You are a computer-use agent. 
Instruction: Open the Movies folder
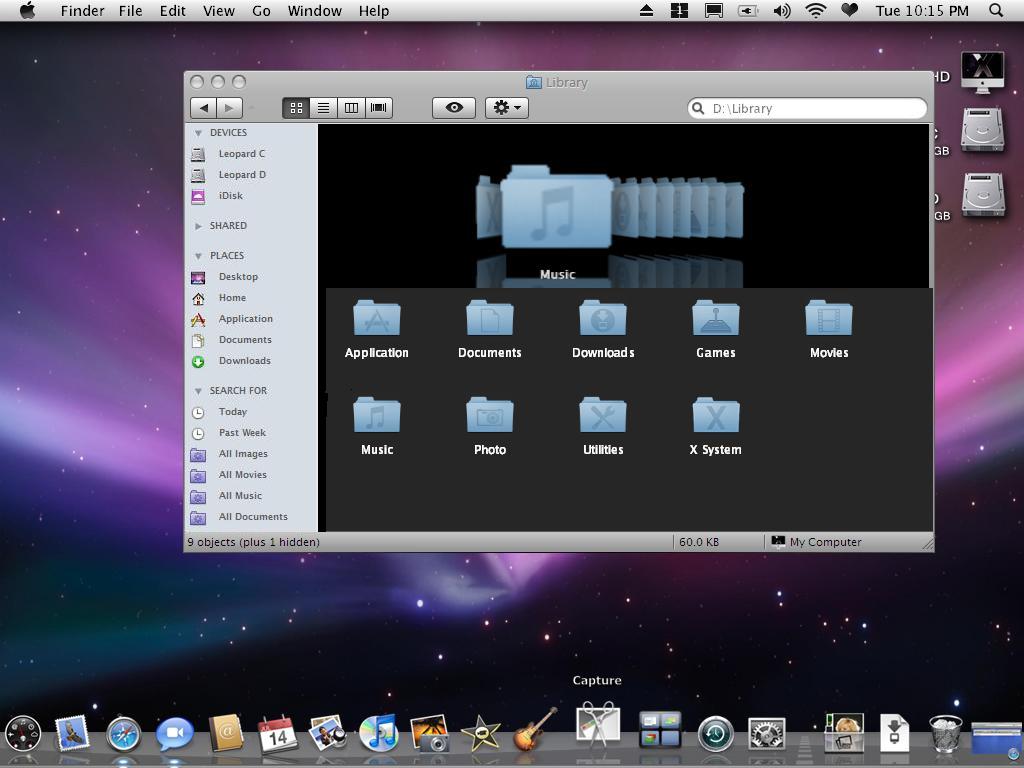coord(829,318)
